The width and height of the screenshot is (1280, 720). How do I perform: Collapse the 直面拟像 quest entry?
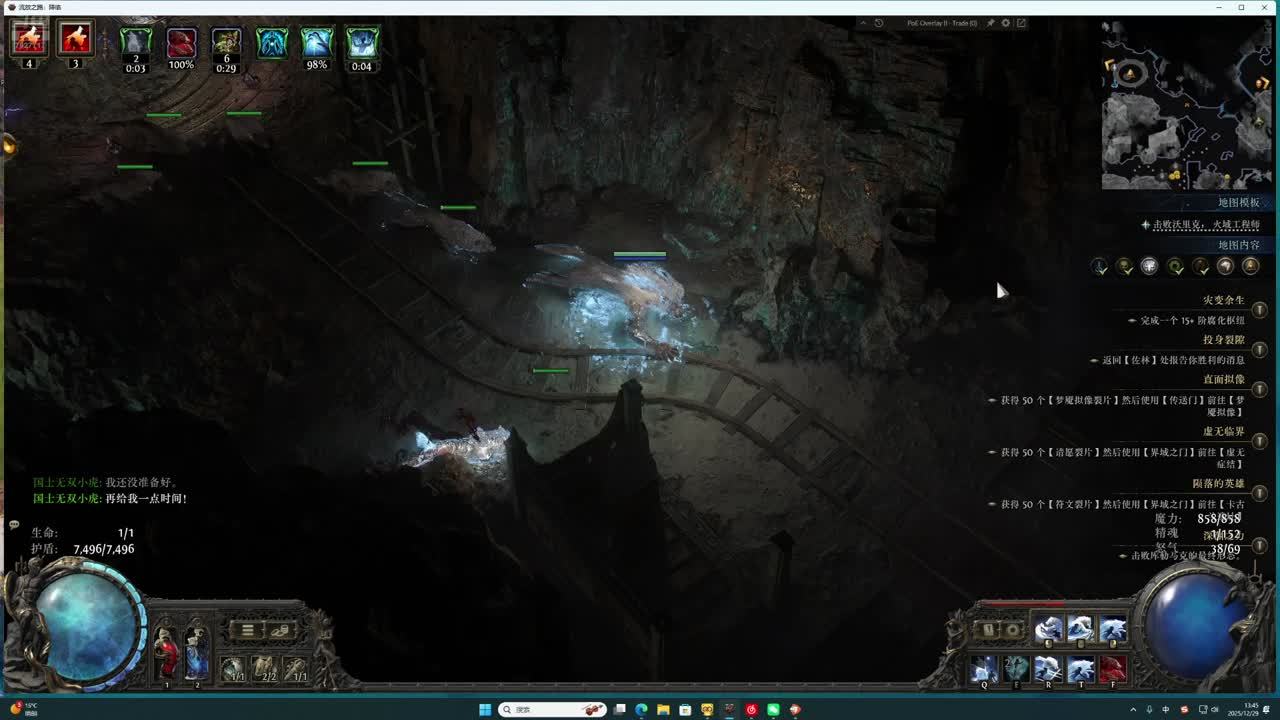coord(1260,389)
